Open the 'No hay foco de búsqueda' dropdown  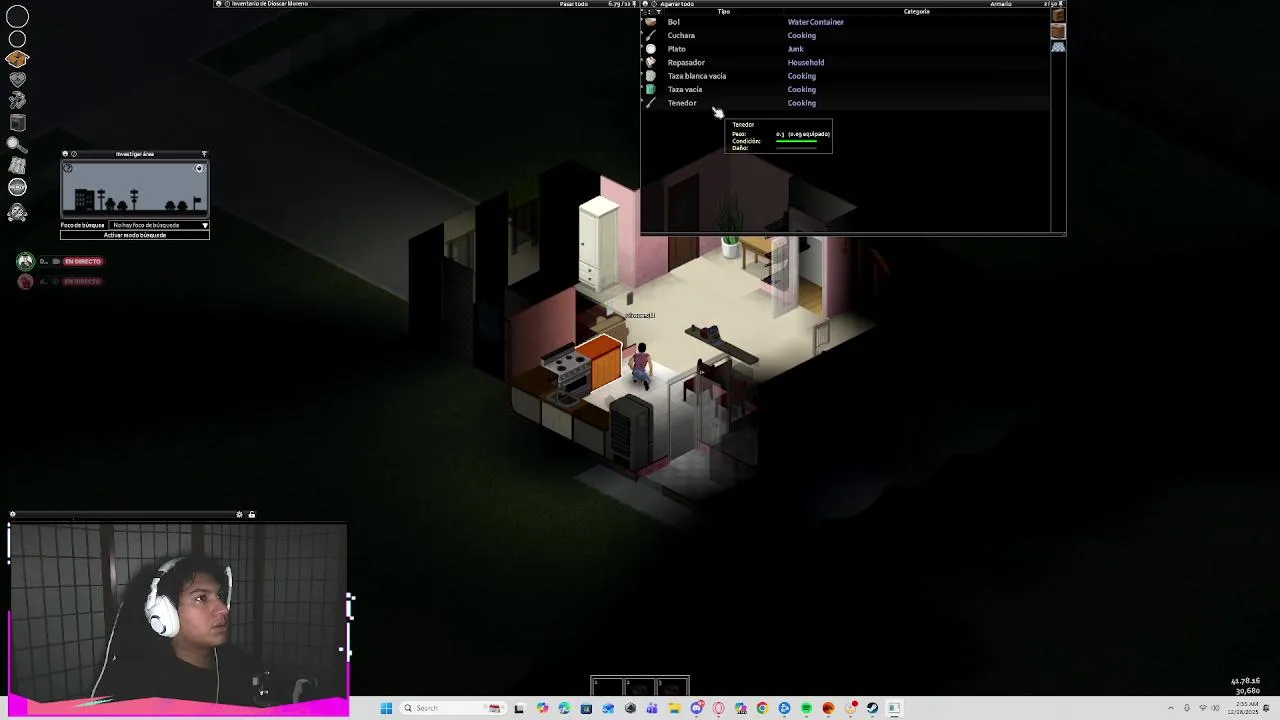(159, 225)
